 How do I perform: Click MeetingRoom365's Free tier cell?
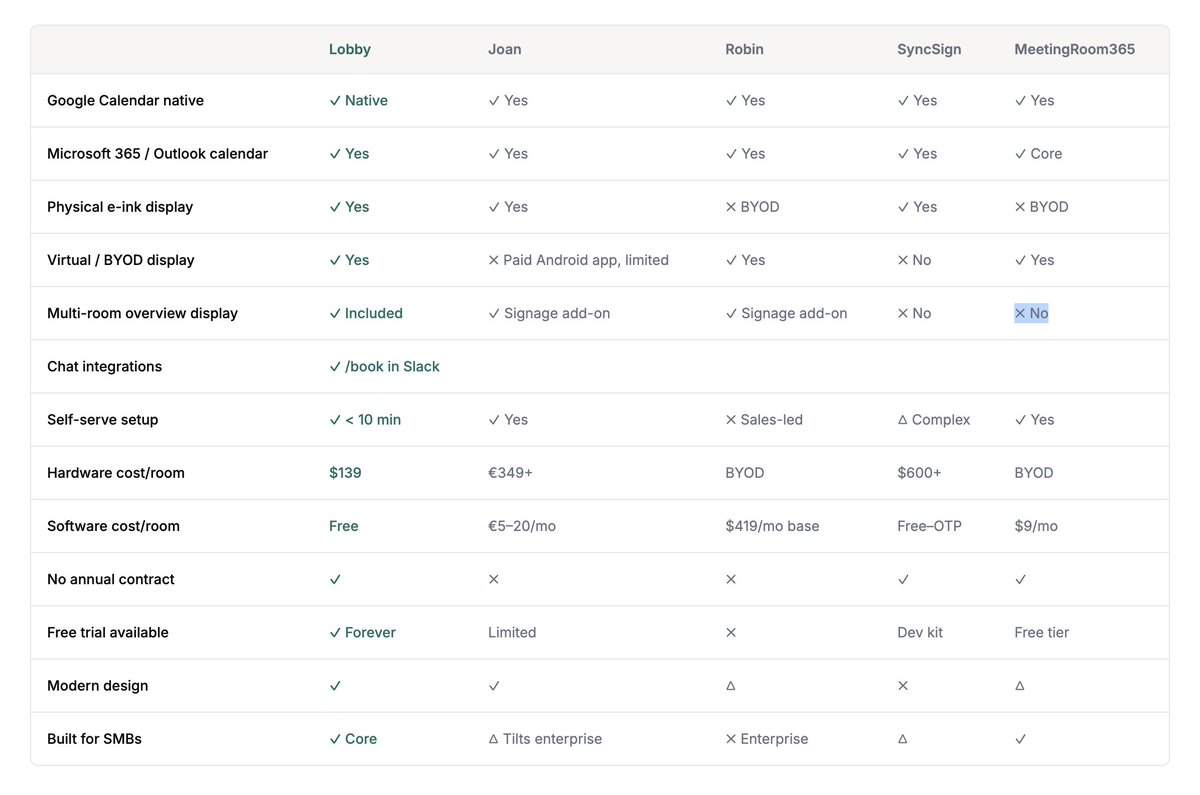coord(1041,632)
